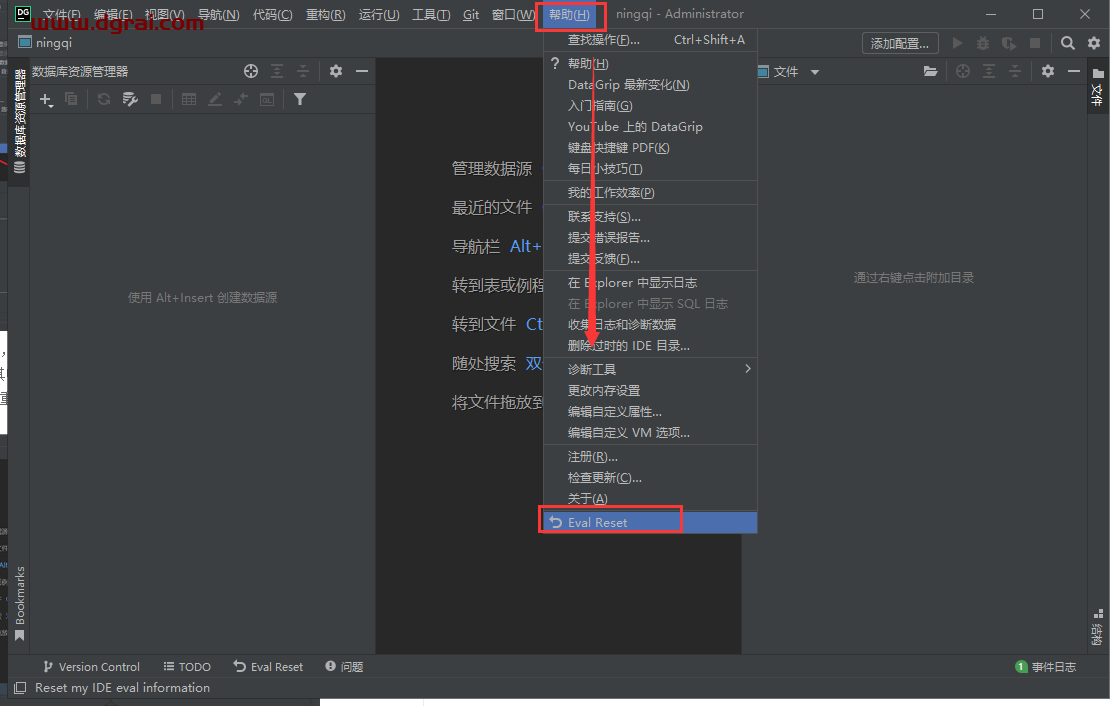
Task: Click the tool windows toggle icon in status bar
Action: [20, 688]
